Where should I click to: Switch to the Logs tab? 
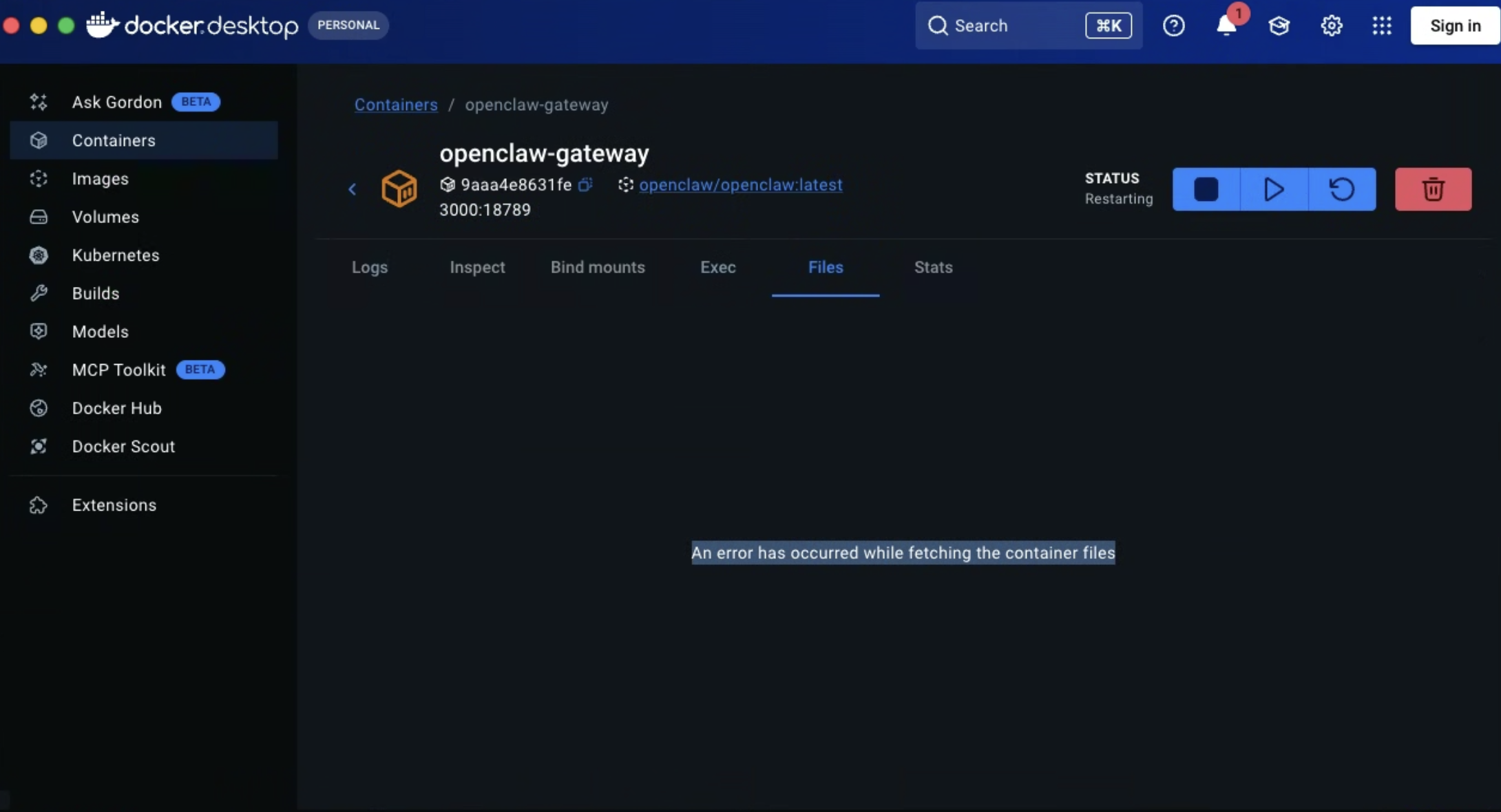point(370,267)
